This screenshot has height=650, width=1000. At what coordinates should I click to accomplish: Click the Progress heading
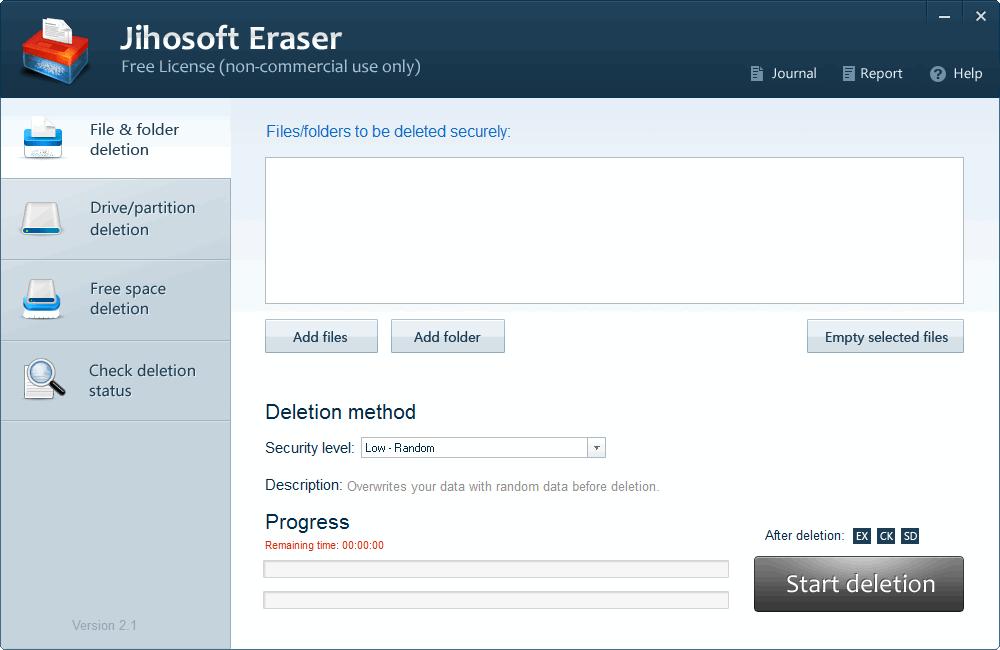point(307,522)
